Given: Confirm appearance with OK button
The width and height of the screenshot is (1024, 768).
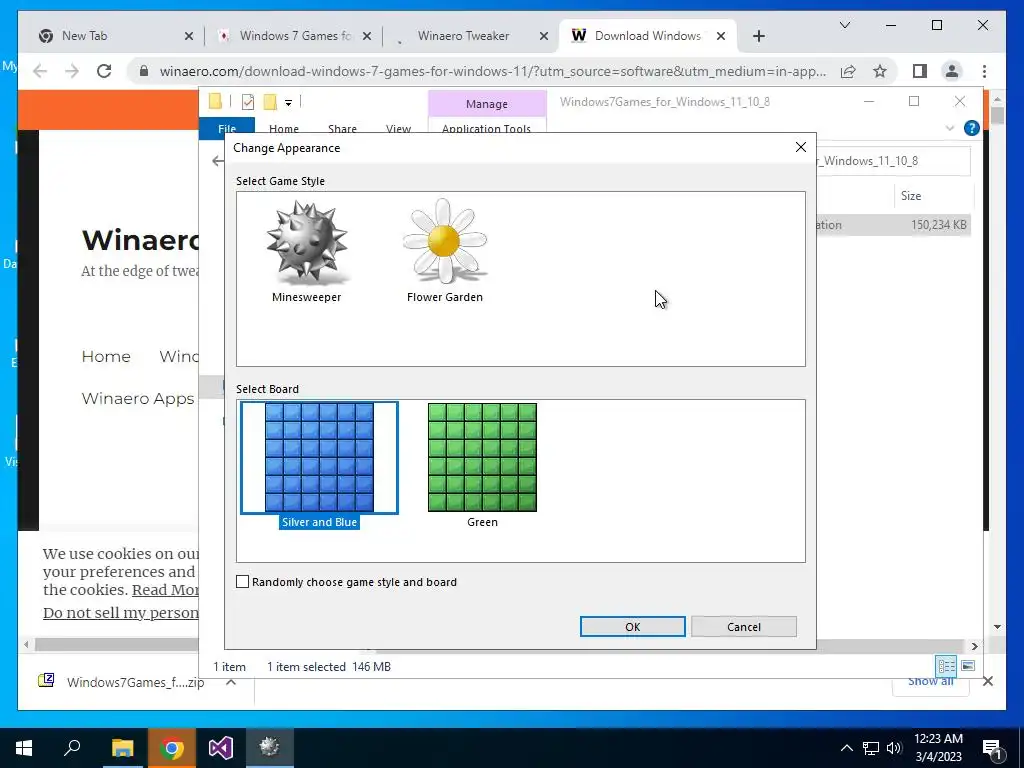Looking at the screenshot, I should 632,627.
